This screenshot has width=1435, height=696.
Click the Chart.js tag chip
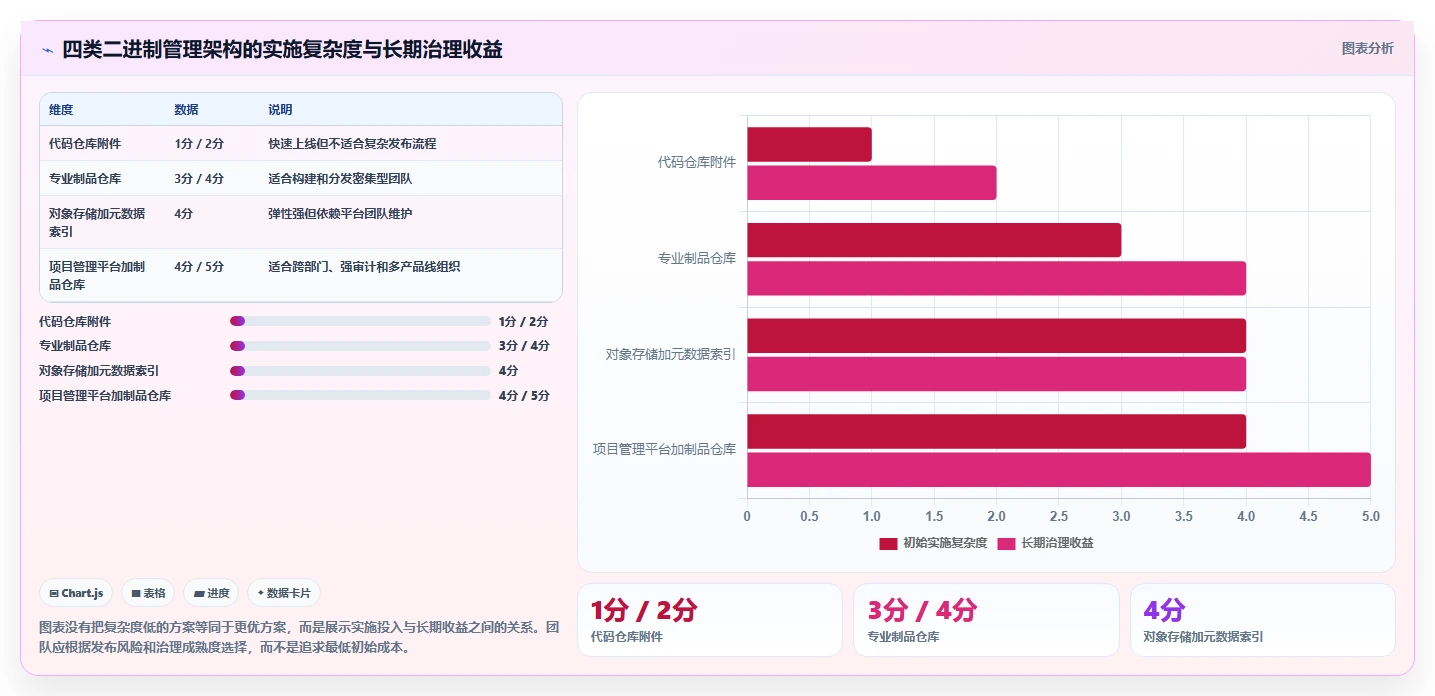tap(77, 593)
